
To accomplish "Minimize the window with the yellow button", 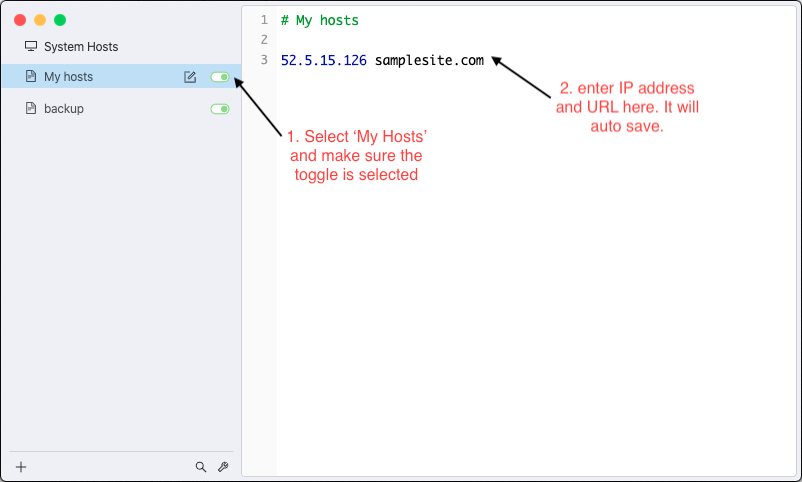I will click(40, 20).
